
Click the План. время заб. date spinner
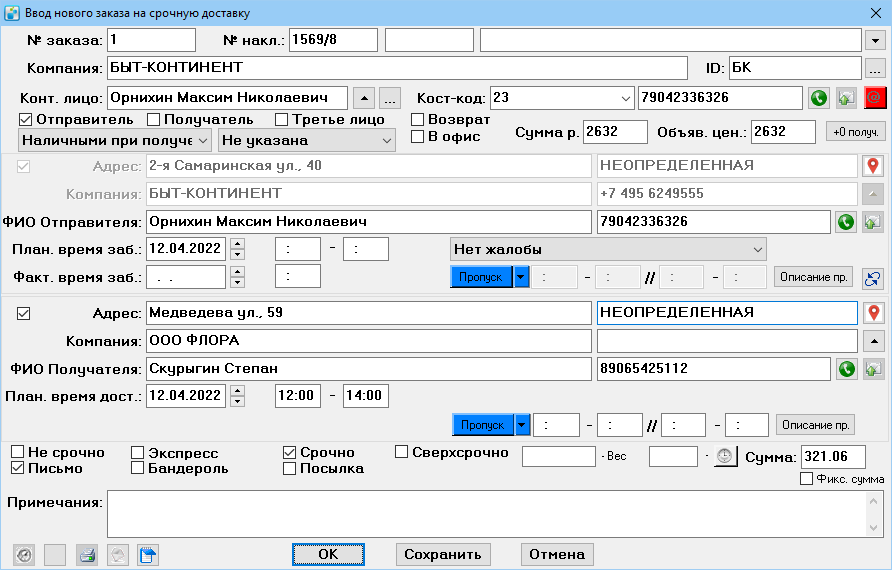[x=238, y=249]
